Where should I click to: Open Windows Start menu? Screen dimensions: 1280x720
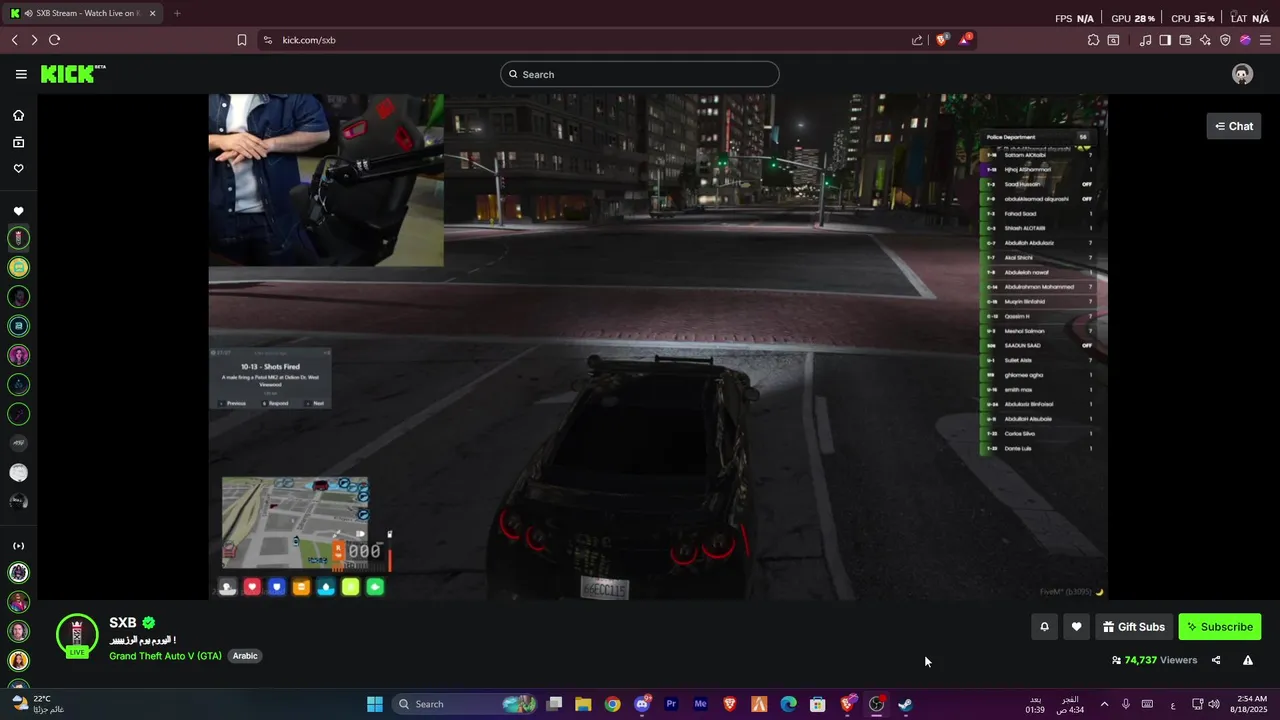(x=375, y=704)
